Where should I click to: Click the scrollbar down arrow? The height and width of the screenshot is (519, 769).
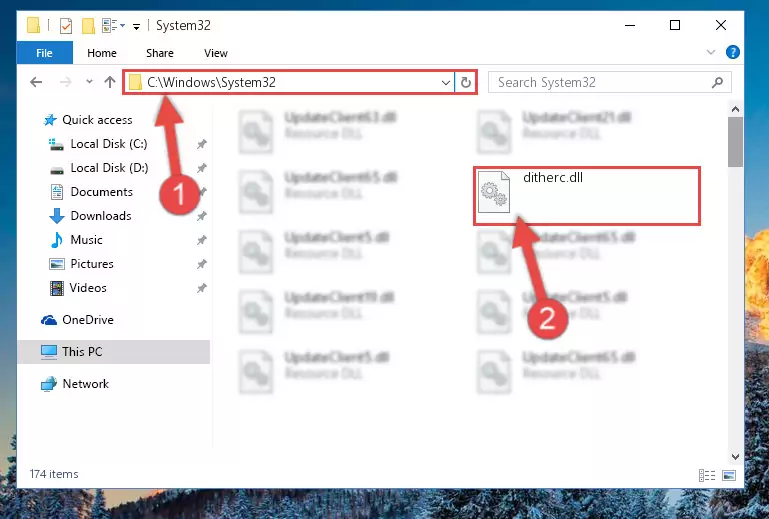click(735, 456)
